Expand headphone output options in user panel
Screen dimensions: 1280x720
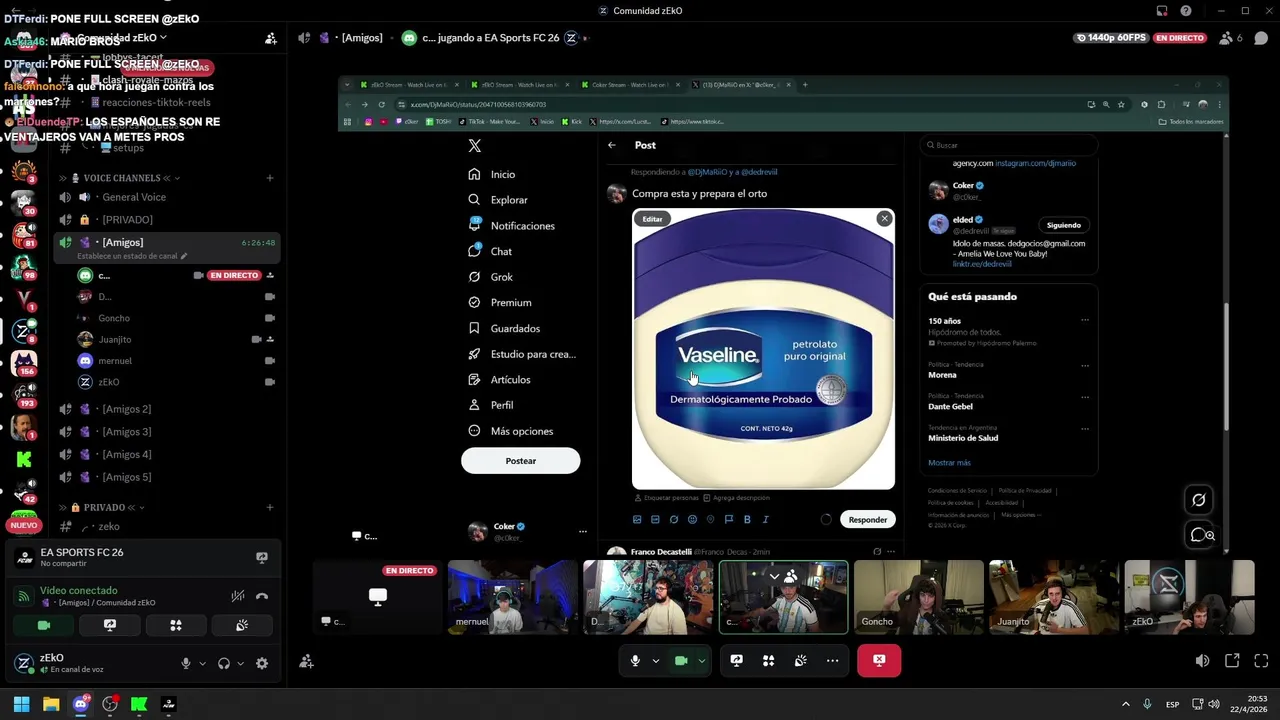click(240, 663)
